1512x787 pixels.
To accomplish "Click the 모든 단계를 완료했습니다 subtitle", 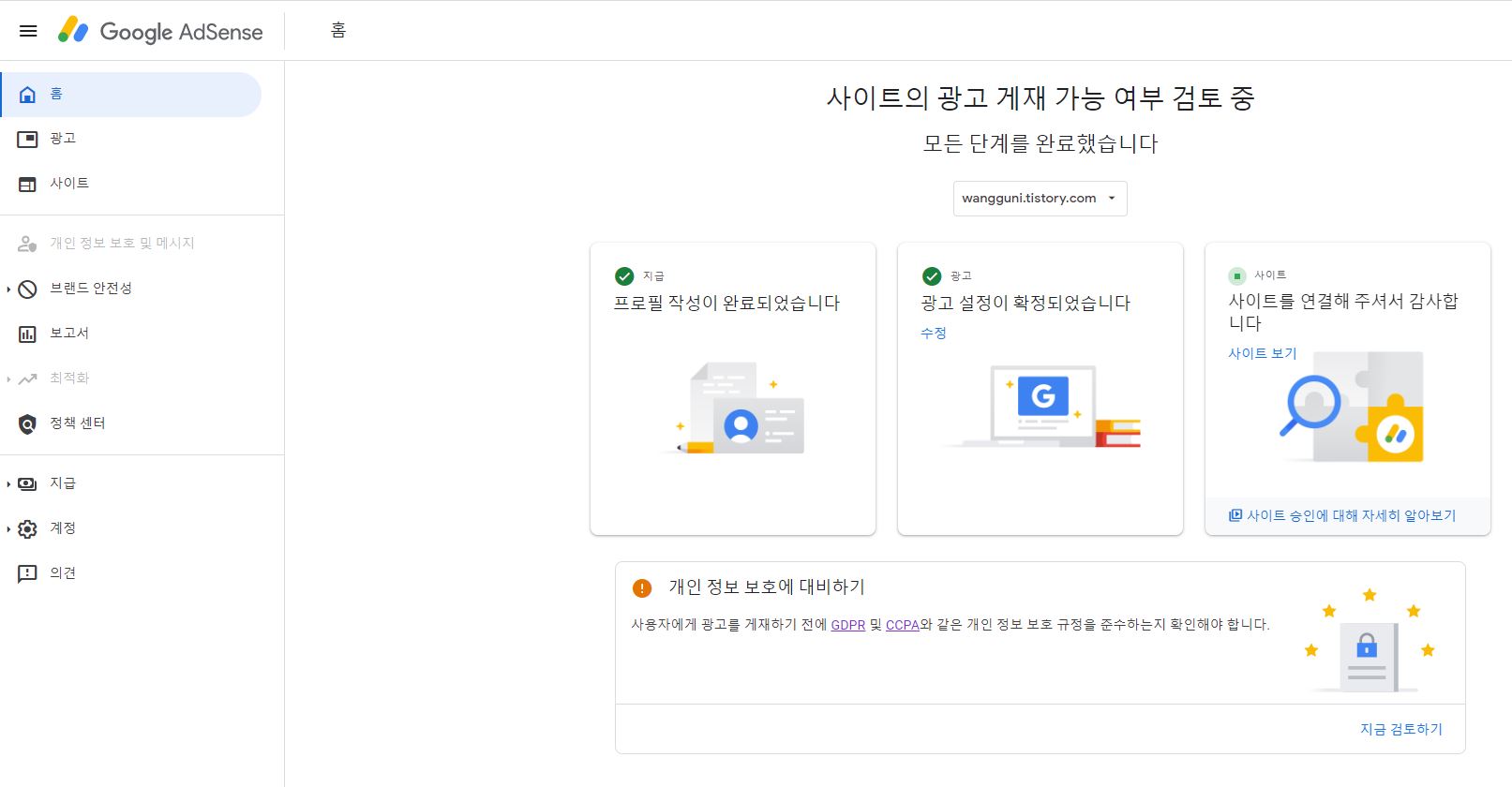I will 1040,144.
